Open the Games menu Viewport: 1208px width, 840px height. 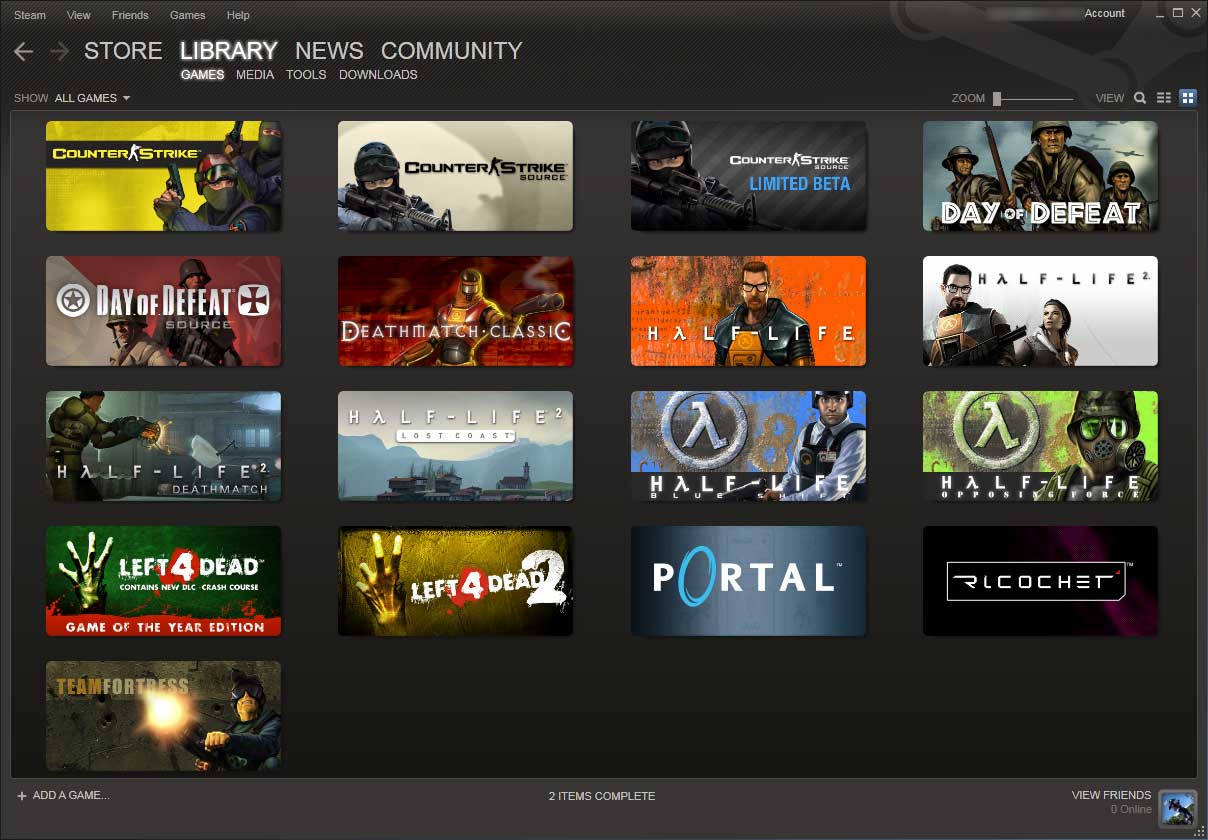(188, 15)
